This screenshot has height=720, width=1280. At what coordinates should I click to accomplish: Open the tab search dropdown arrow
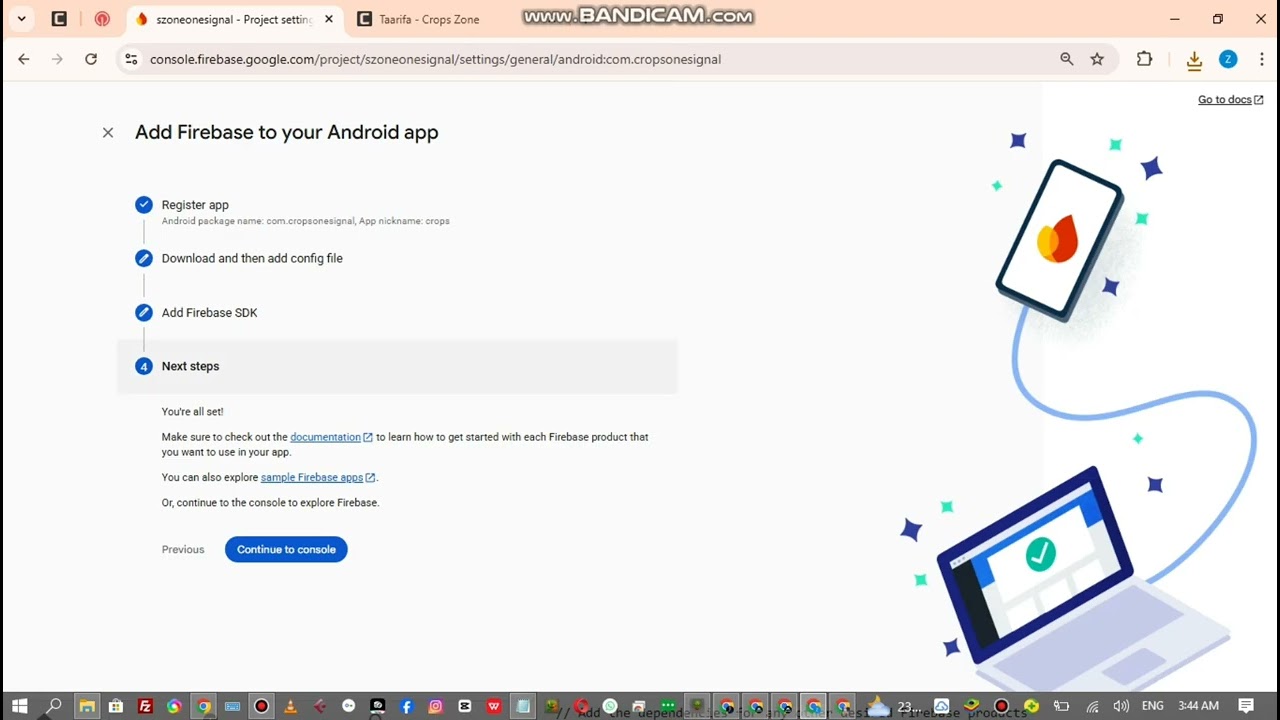pos(21,19)
